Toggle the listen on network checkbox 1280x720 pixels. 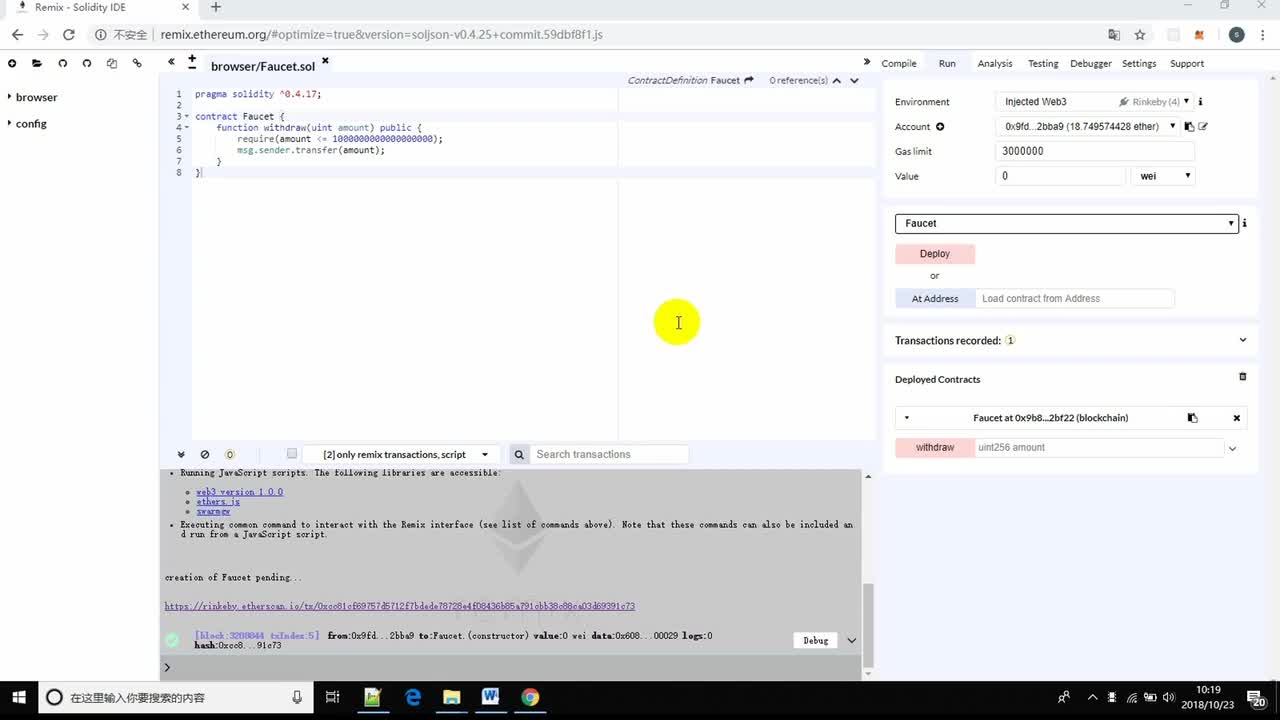292,453
